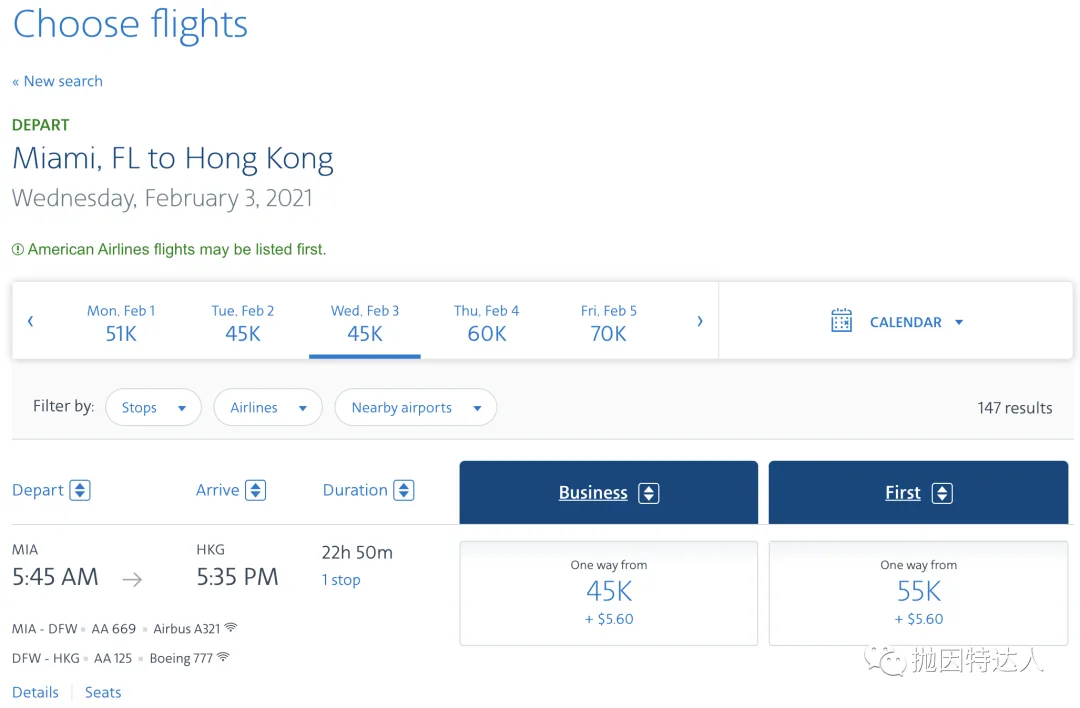Expand the Airlines filter dropdown
Screen dimensions: 1080x708
click(x=268, y=408)
